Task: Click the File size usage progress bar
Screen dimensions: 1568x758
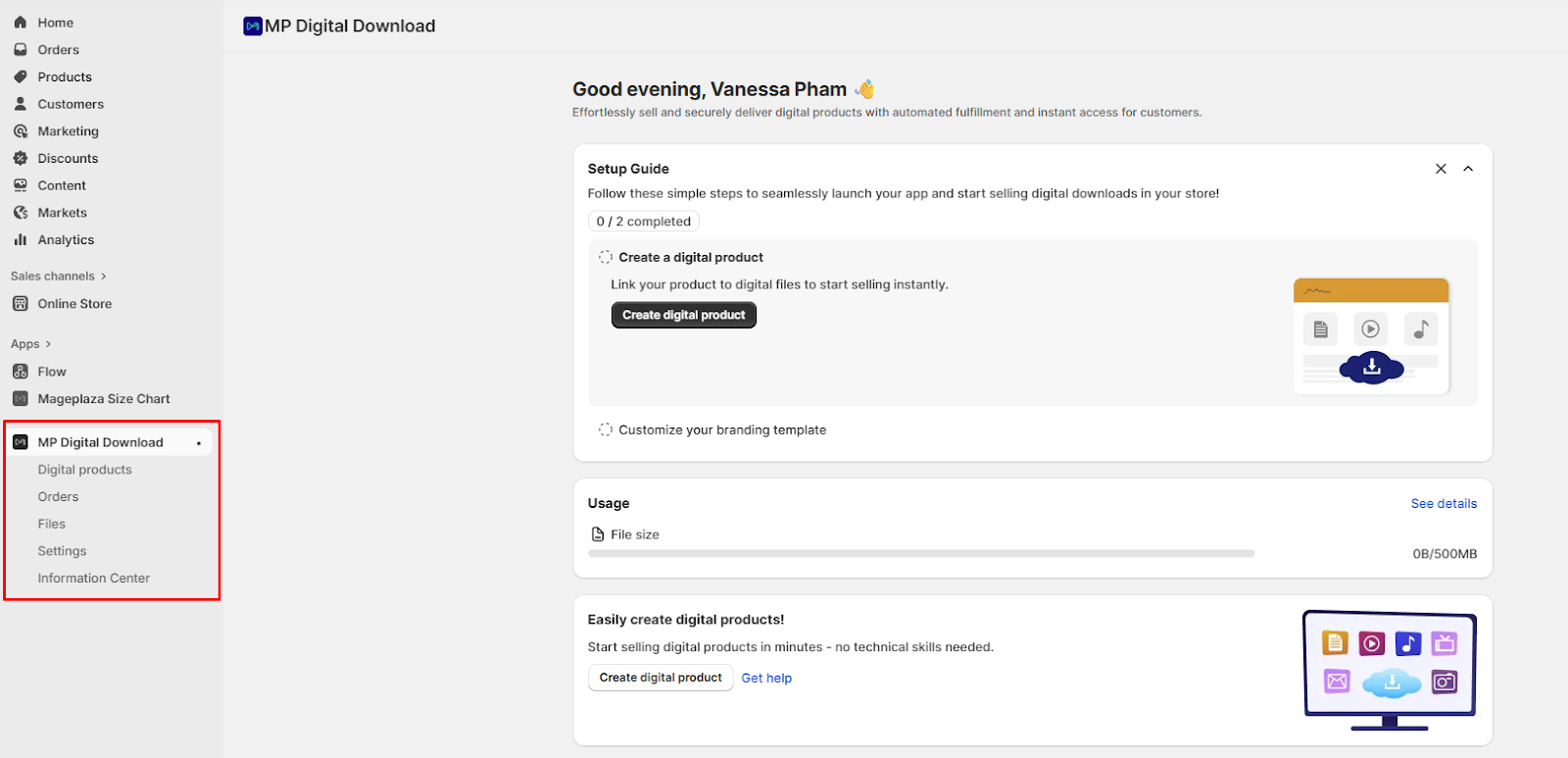Action: (920, 554)
